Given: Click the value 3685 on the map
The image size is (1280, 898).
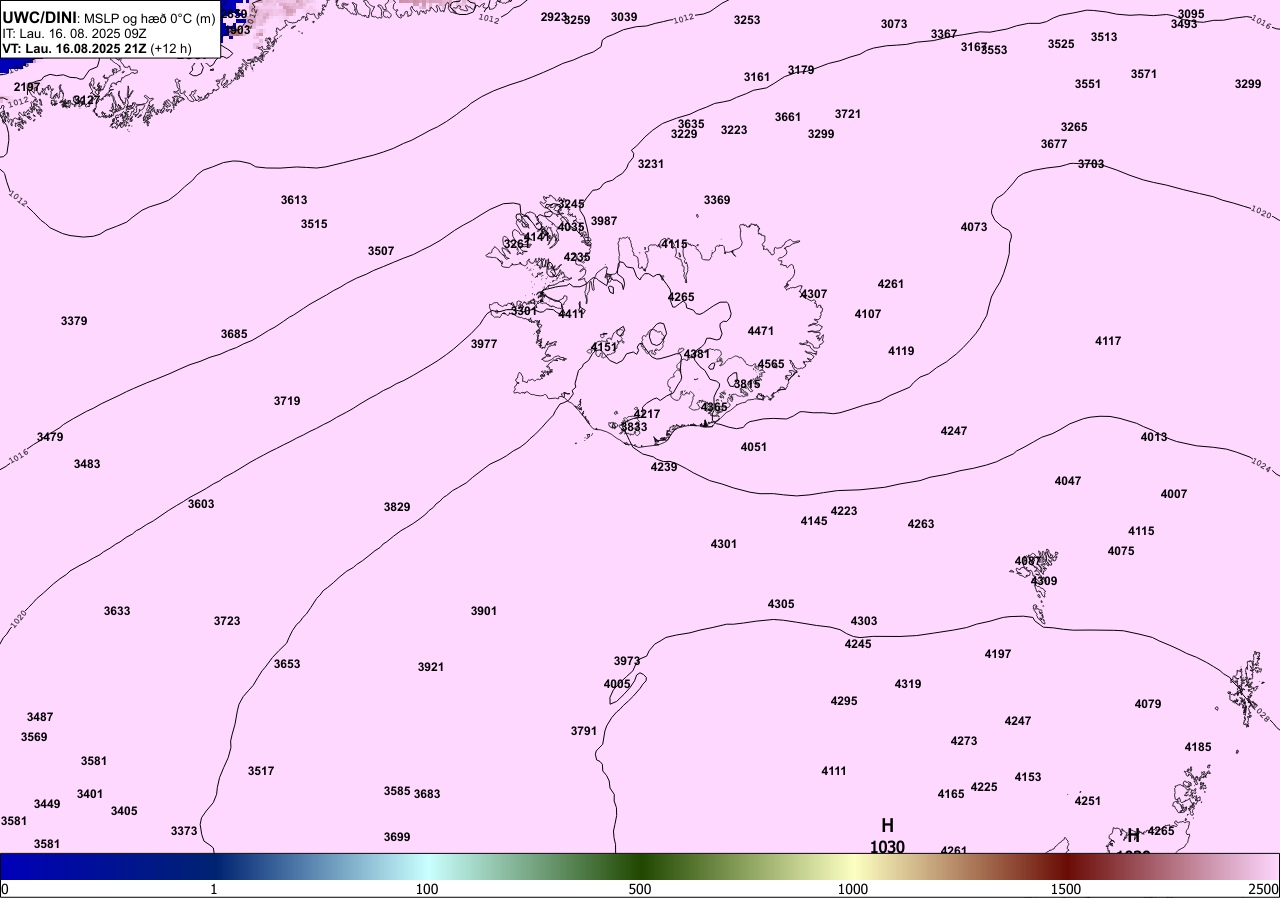Looking at the screenshot, I should click(x=234, y=334).
